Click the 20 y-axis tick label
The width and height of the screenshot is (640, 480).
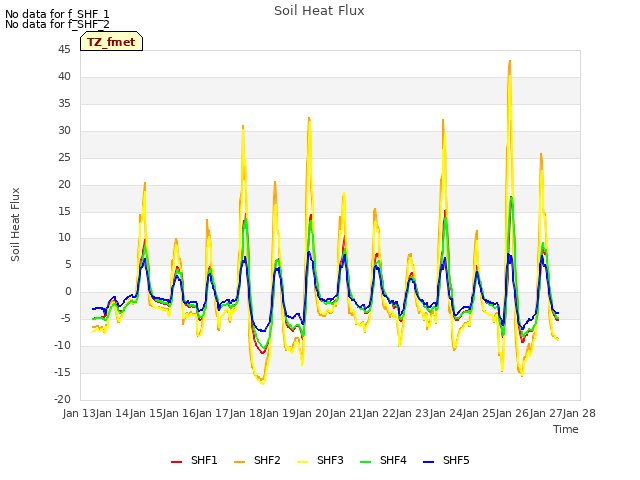pyautogui.click(x=64, y=184)
